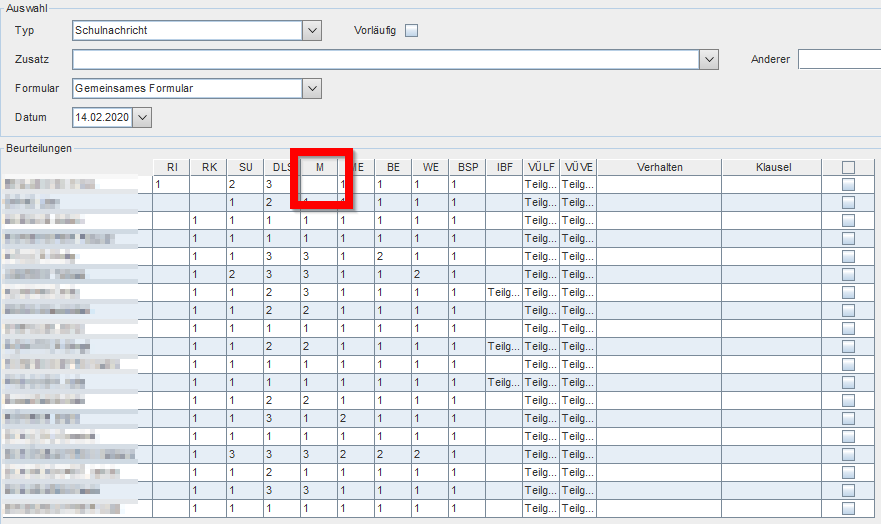Select the Klausel column header
Viewport: 881px width, 524px height.
773,167
